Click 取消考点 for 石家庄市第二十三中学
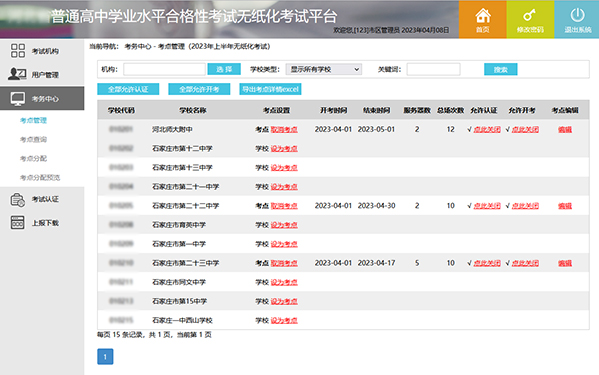 click(x=284, y=263)
